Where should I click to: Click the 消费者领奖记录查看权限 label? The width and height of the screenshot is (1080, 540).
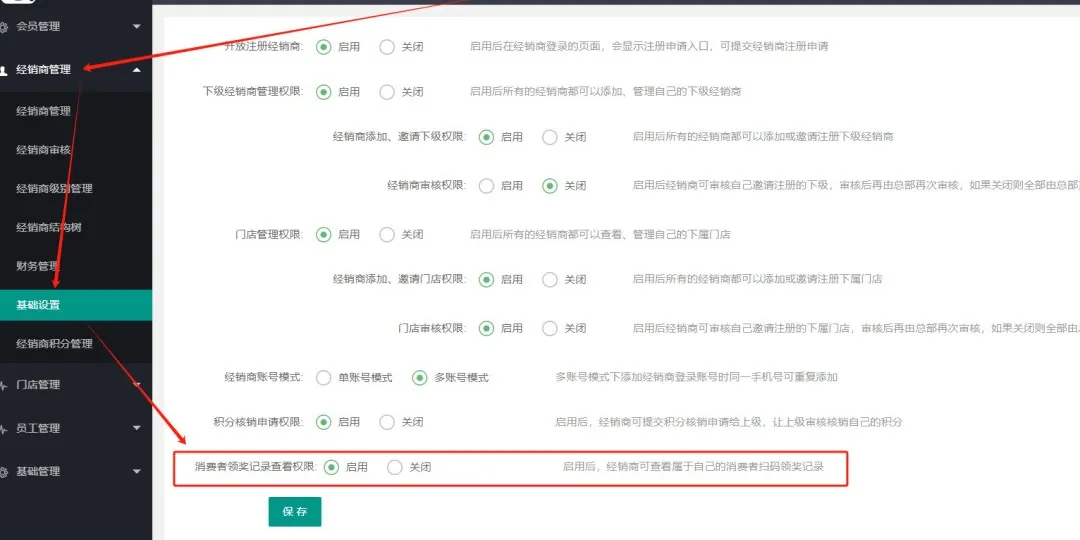click(256, 467)
